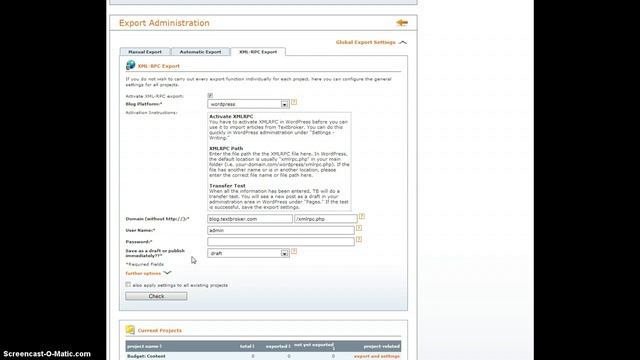Open the Blog Platform wordpress dropdown
Viewport: 640px width, 360px height.
coord(248,104)
